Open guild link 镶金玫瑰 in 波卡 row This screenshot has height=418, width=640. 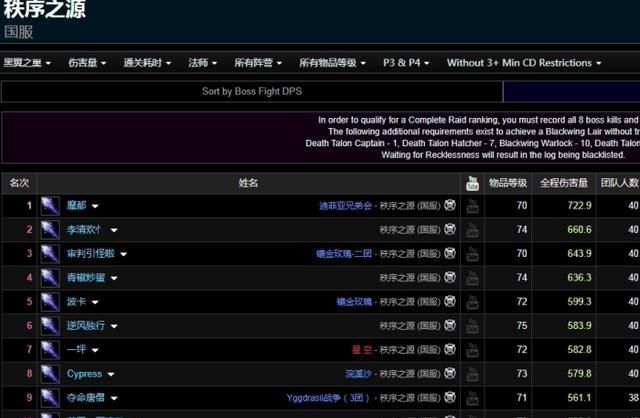[x=354, y=302]
